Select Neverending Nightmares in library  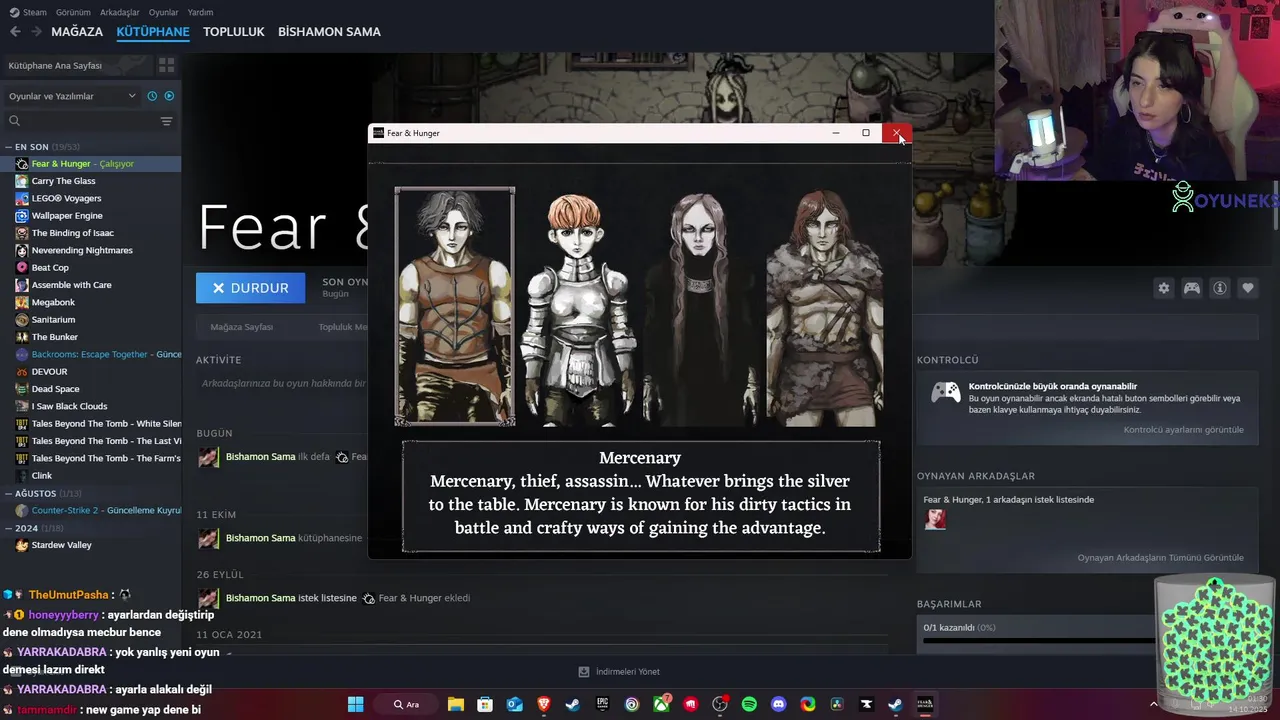[x=90, y=250]
